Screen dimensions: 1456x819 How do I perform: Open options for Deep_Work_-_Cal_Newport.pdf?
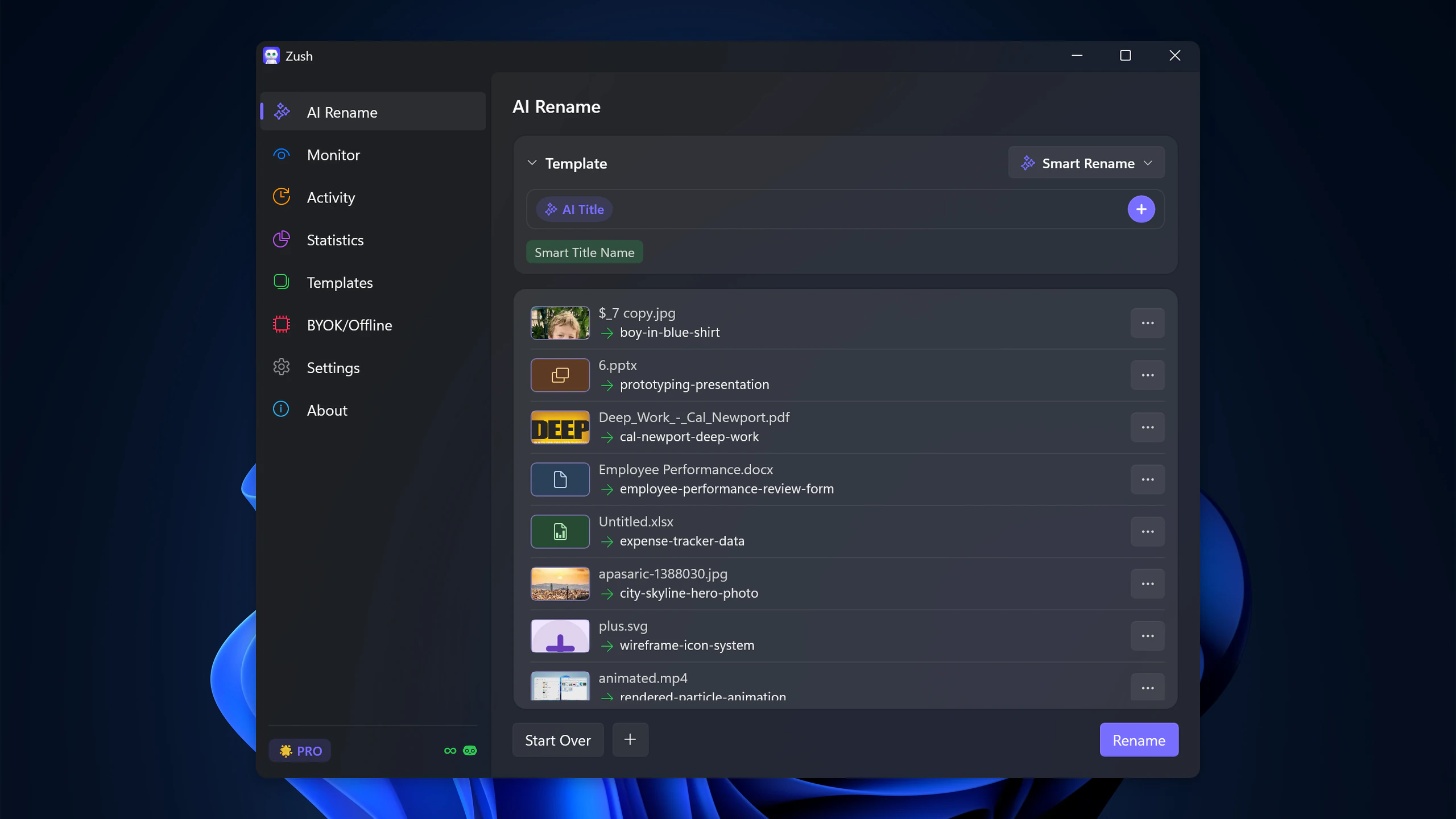tap(1147, 427)
